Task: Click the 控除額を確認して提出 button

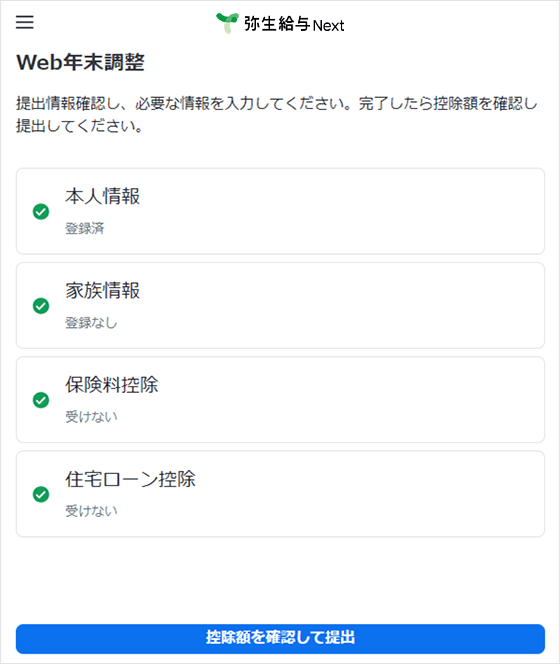Action: (280, 639)
